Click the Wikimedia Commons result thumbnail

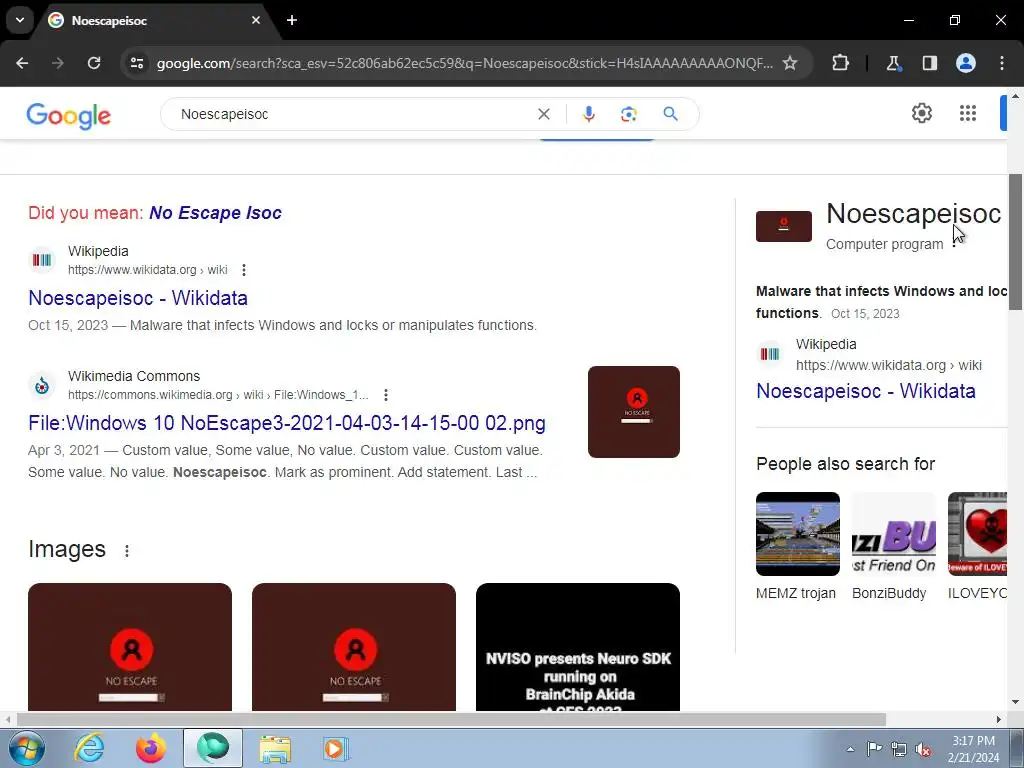(x=633, y=411)
